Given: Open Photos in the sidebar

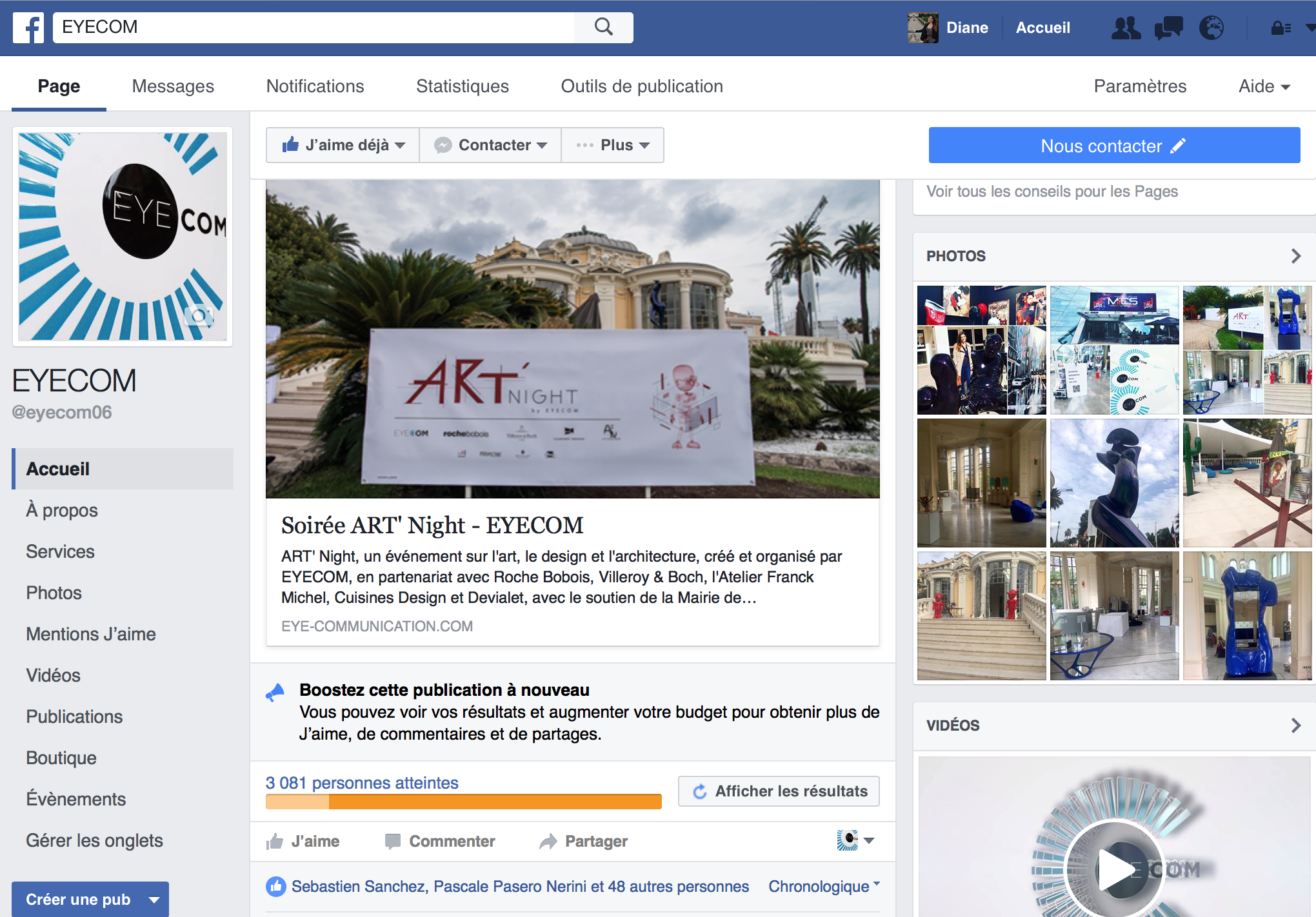Looking at the screenshot, I should [54, 593].
